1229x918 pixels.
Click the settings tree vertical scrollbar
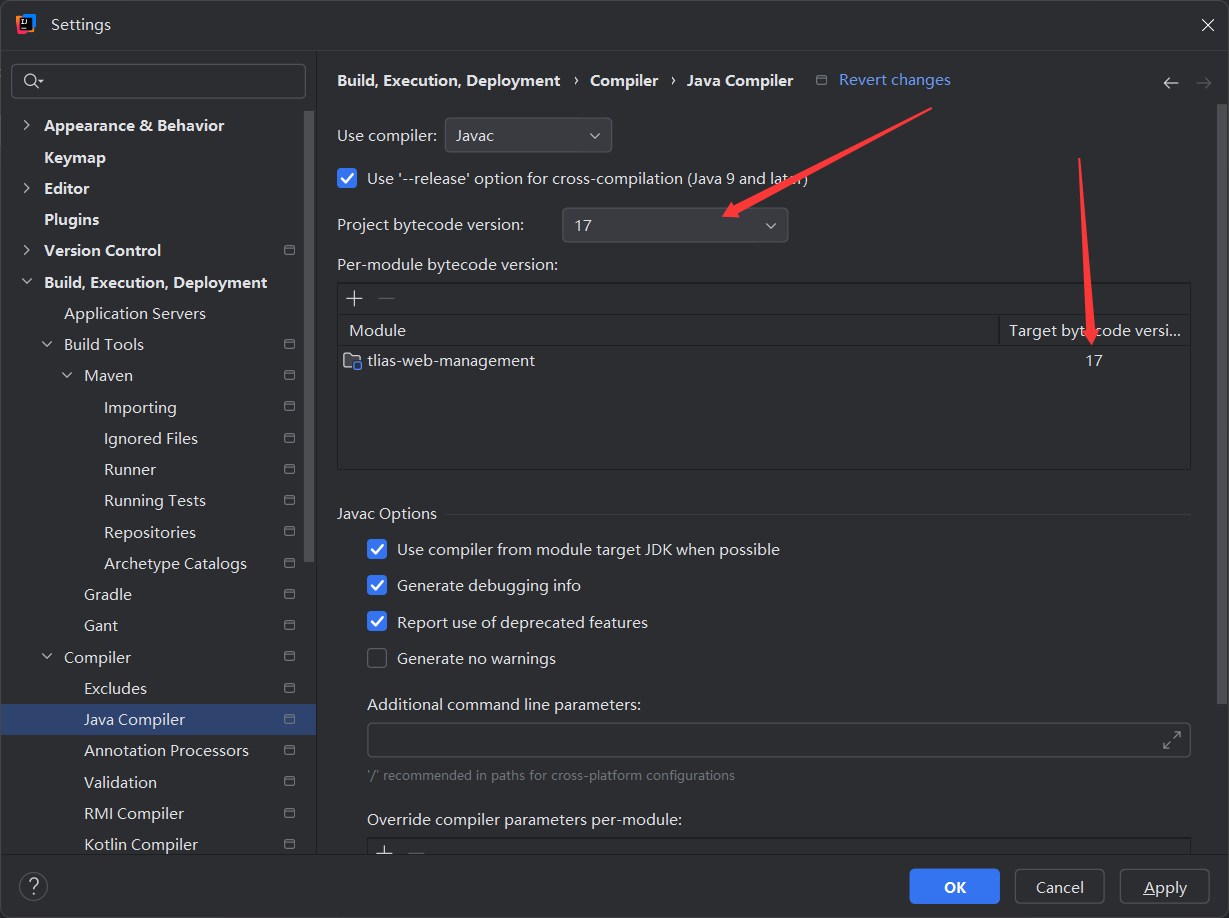310,336
